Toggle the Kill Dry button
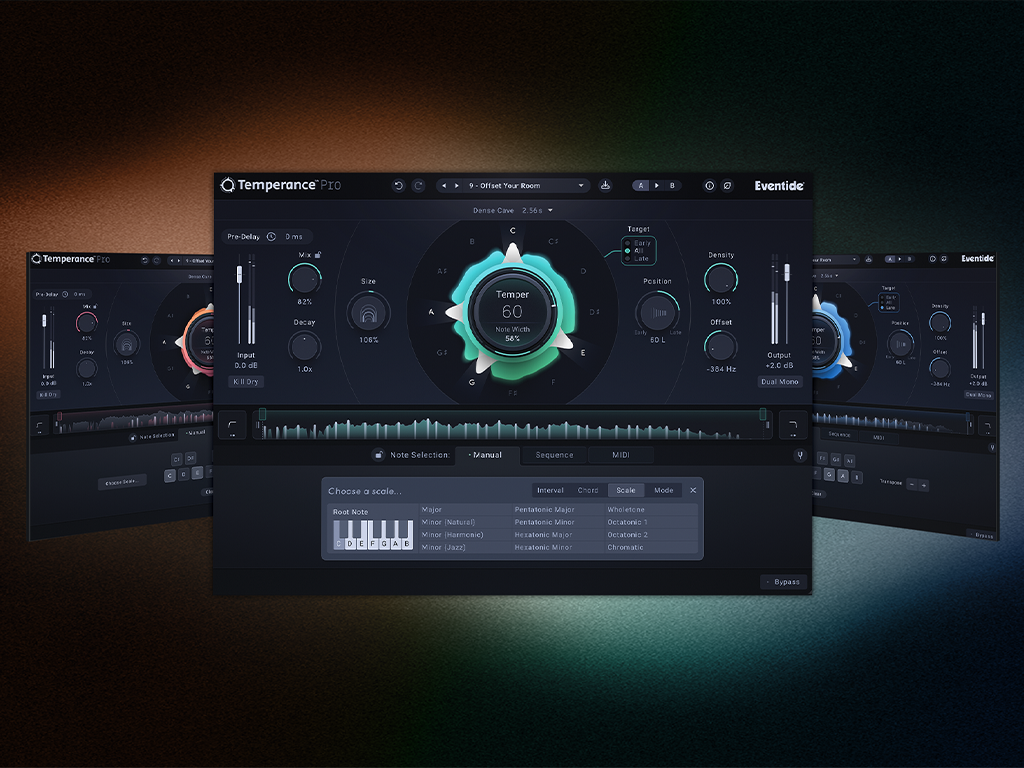1024x768 pixels. pos(246,382)
